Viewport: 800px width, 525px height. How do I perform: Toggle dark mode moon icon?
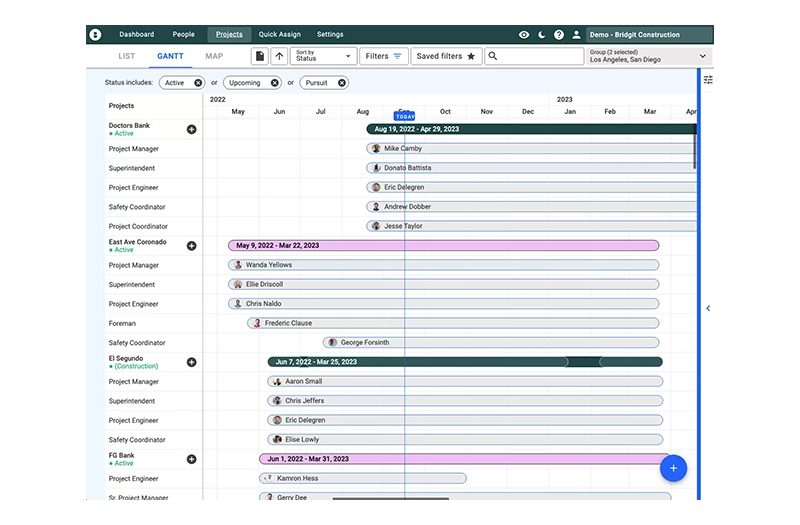pyautogui.click(x=541, y=35)
